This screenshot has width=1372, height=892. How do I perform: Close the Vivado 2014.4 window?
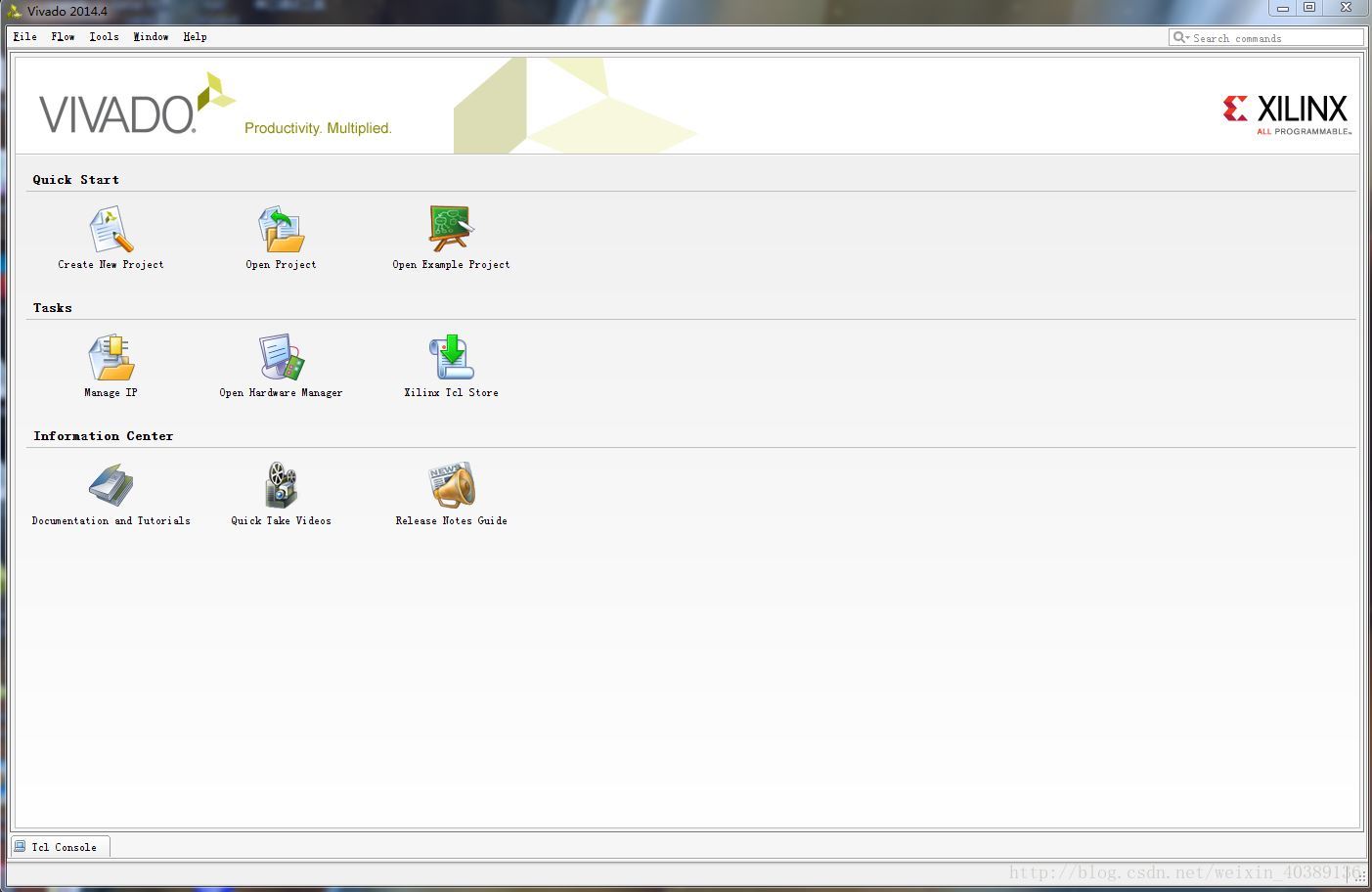coord(1347,8)
